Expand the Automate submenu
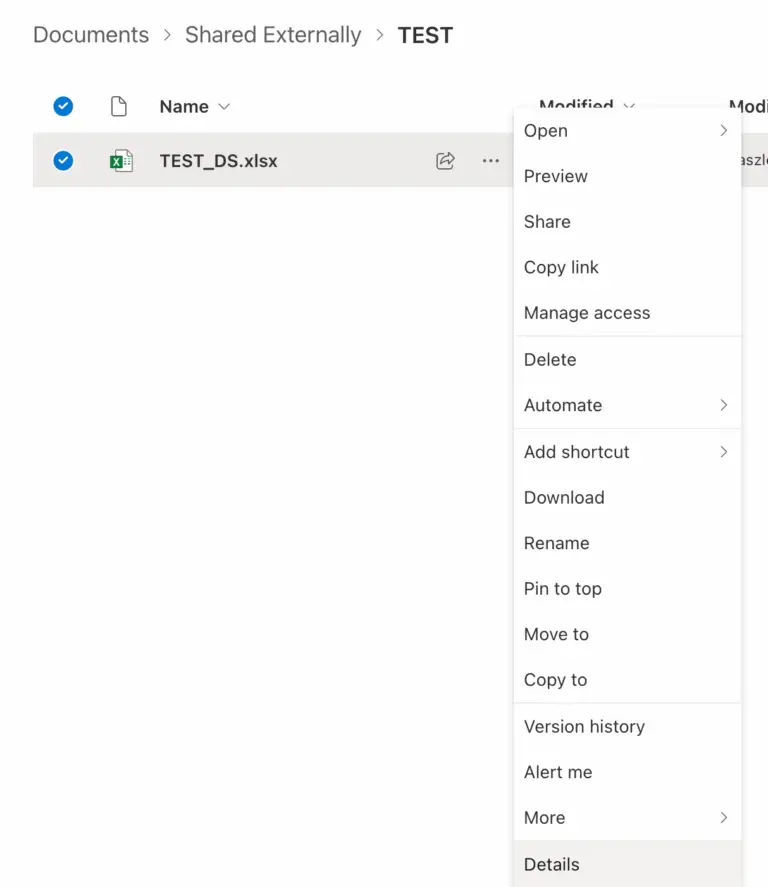This screenshot has width=768, height=887. 723,405
